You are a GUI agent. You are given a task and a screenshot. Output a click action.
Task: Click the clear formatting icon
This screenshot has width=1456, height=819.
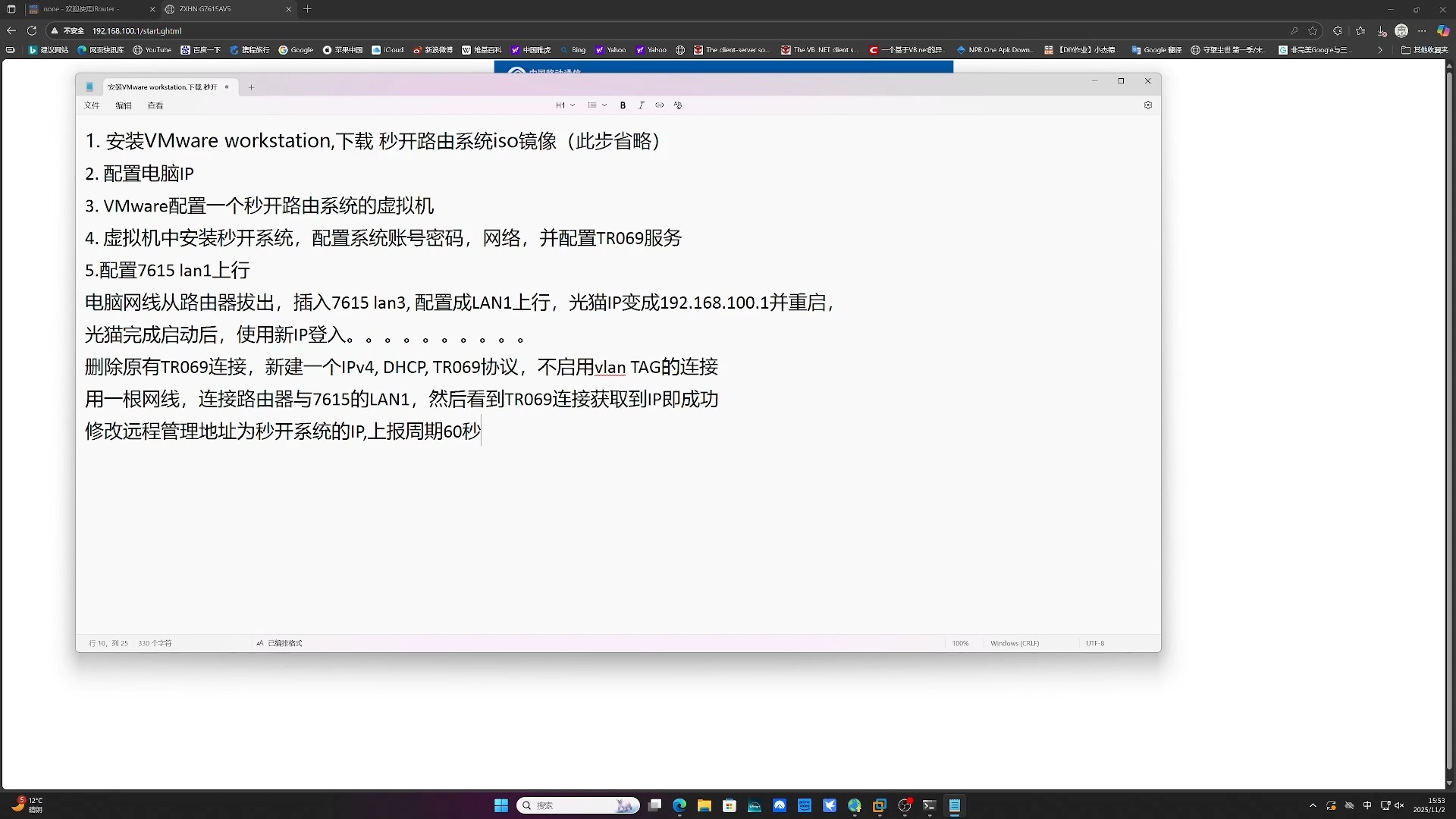(x=678, y=105)
